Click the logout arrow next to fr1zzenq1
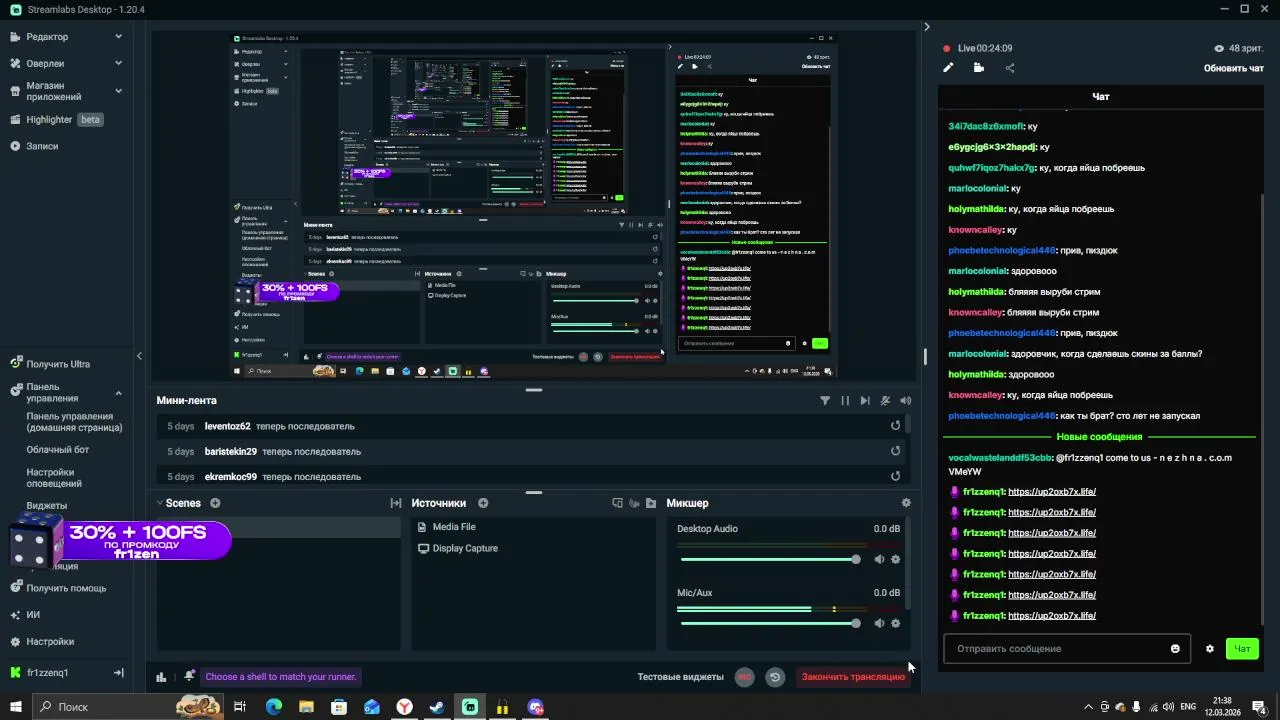The image size is (1280, 720). coord(118,673)
